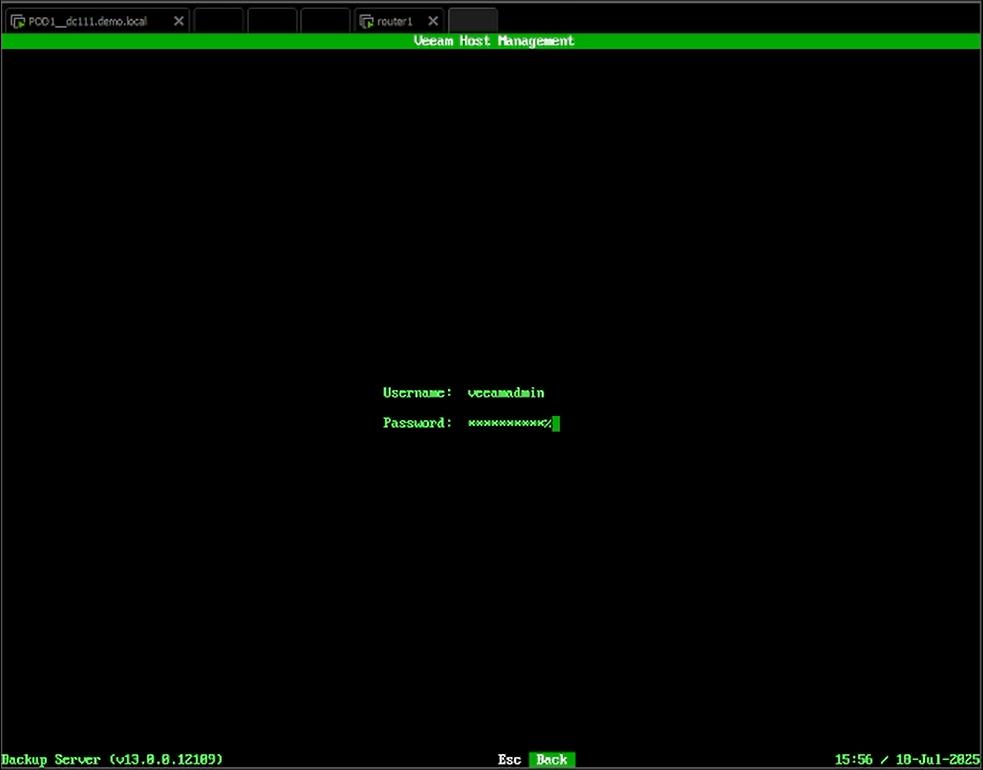
Task: Click the Veeam Host Management title bar
Action: click(x=493, y=41)
